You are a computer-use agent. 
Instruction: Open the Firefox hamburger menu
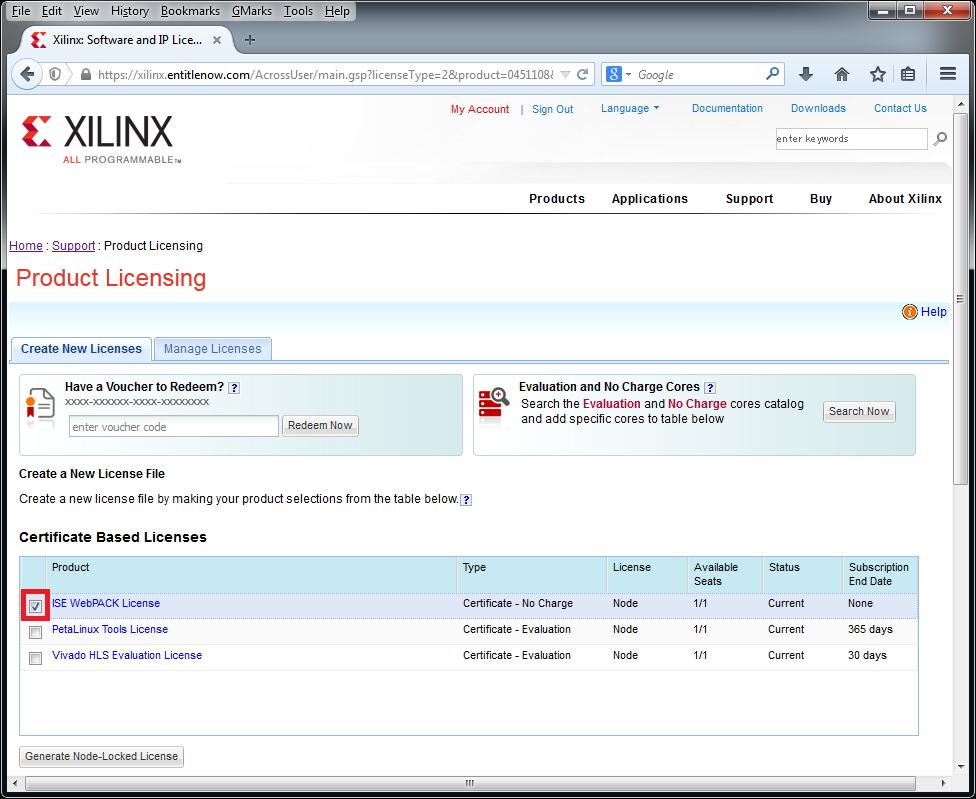948,74
